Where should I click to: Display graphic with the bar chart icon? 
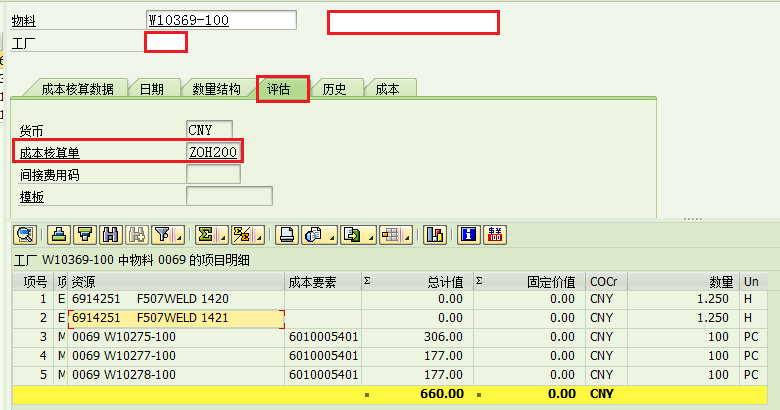435,234
